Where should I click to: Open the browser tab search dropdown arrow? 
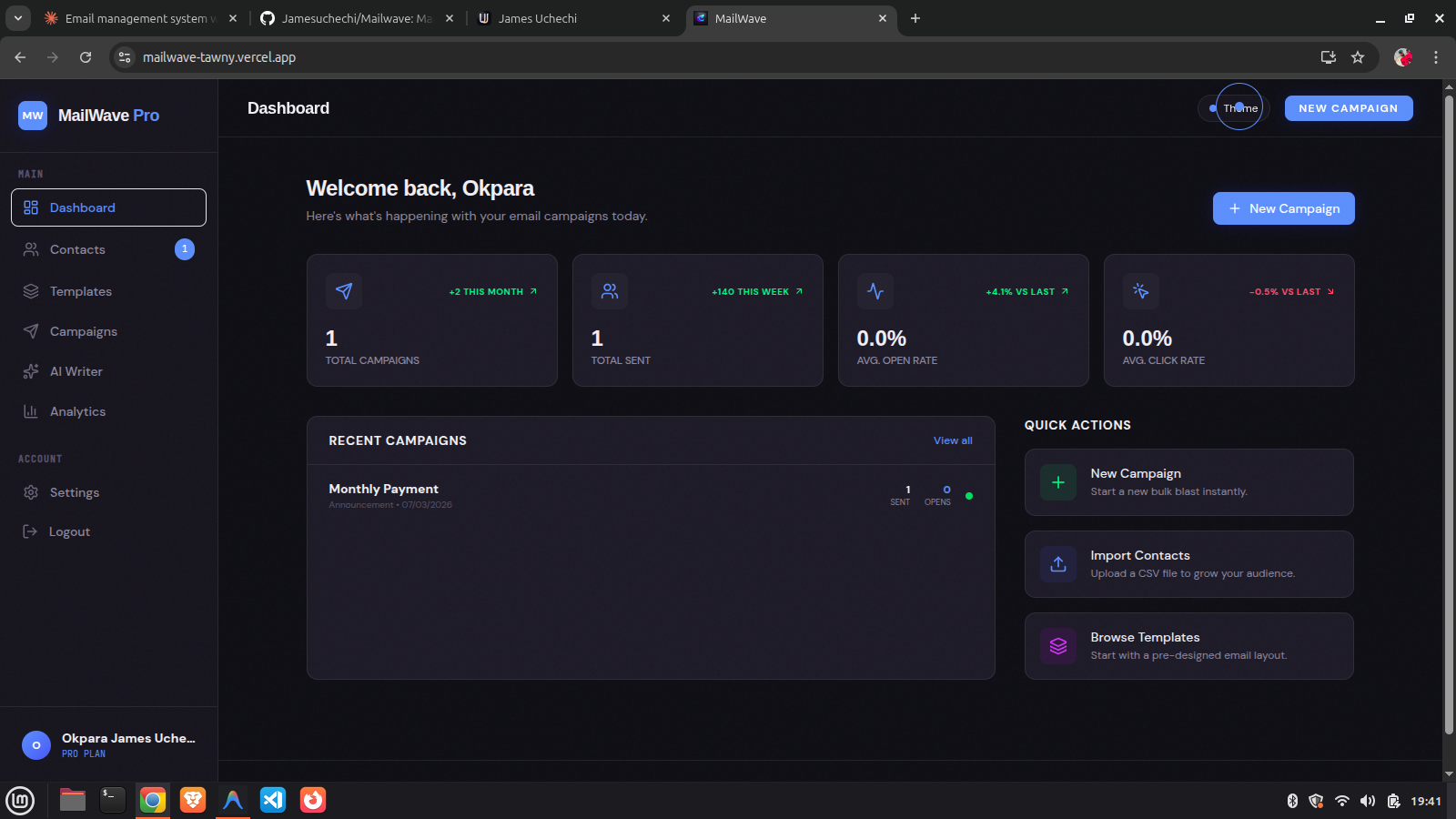[18, 18]
